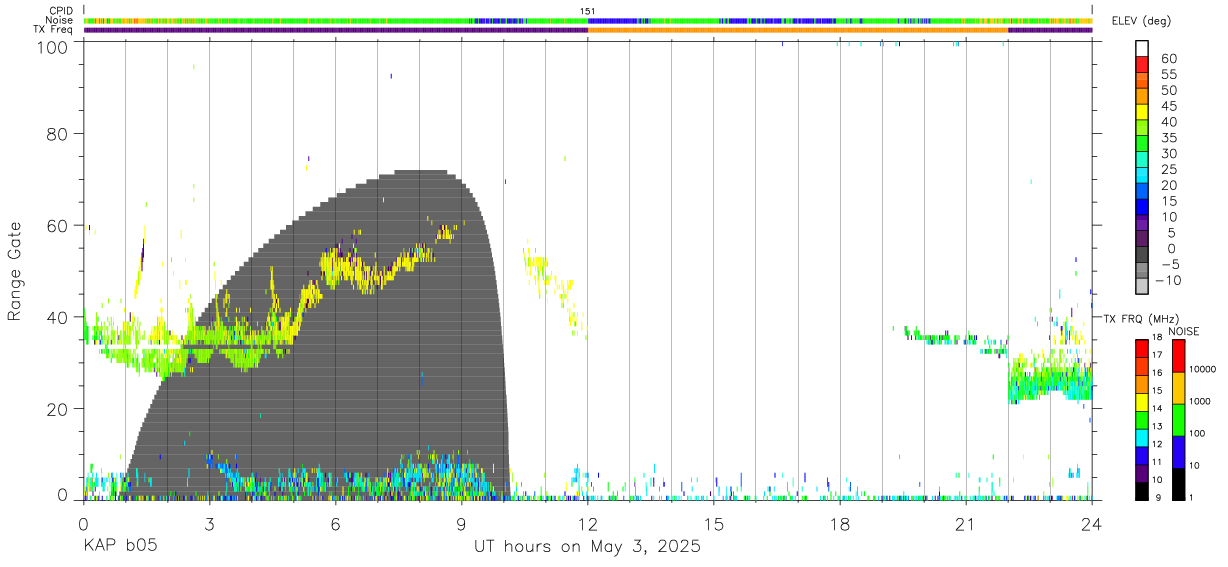The image size is (1228, 567).
Task: Click the CPID label above the plot
Action: point(61,11)
